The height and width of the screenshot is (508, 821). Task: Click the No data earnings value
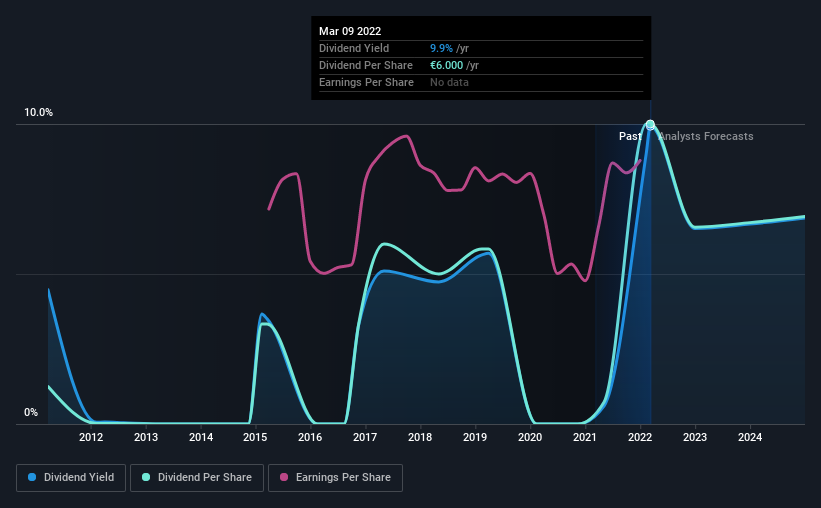tap(449, 82)
